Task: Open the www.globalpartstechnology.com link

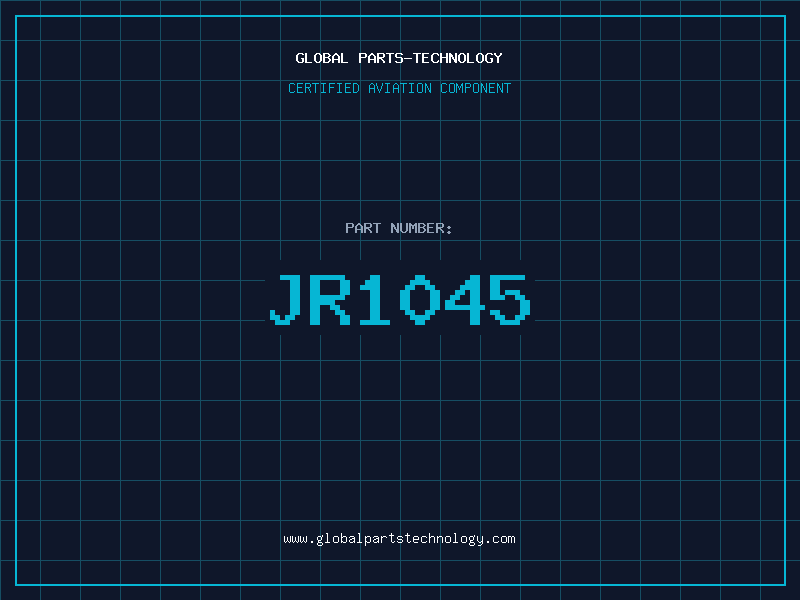Action: (399, 539)
